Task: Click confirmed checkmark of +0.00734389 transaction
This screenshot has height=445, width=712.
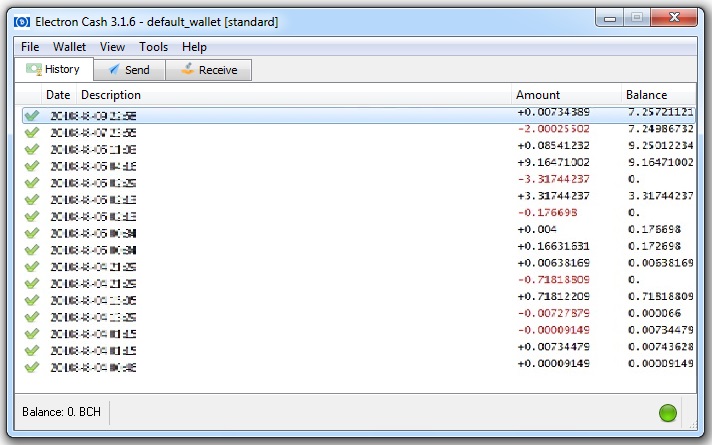Action: point(32,115)
